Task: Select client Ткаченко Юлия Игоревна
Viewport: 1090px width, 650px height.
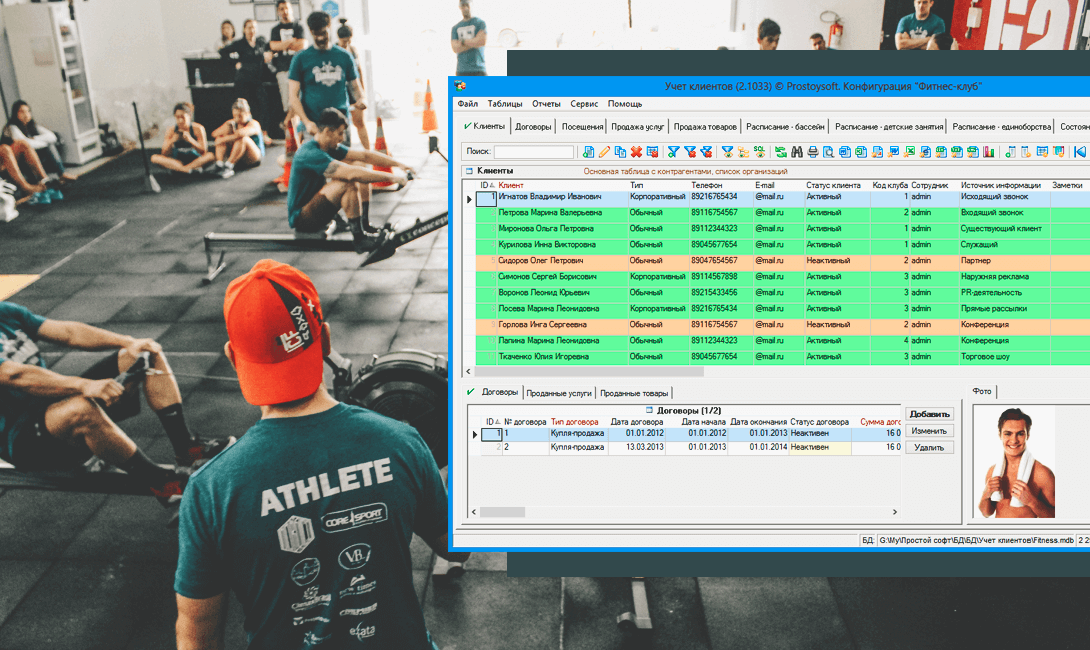Action: (544, 357)
